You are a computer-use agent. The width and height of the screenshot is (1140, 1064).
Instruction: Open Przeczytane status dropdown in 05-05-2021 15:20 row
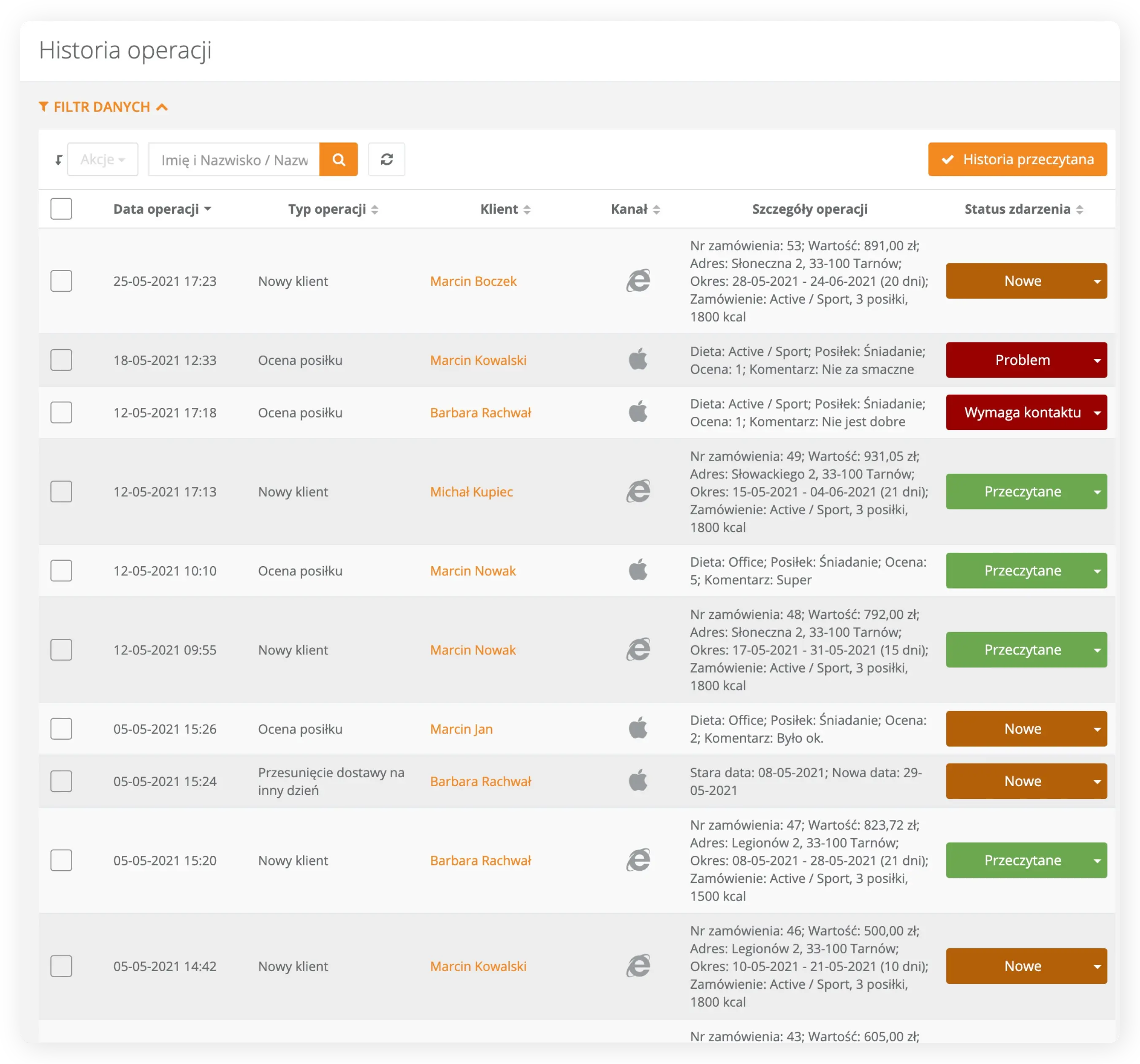pyautogui.click(x=1026, y=860)
